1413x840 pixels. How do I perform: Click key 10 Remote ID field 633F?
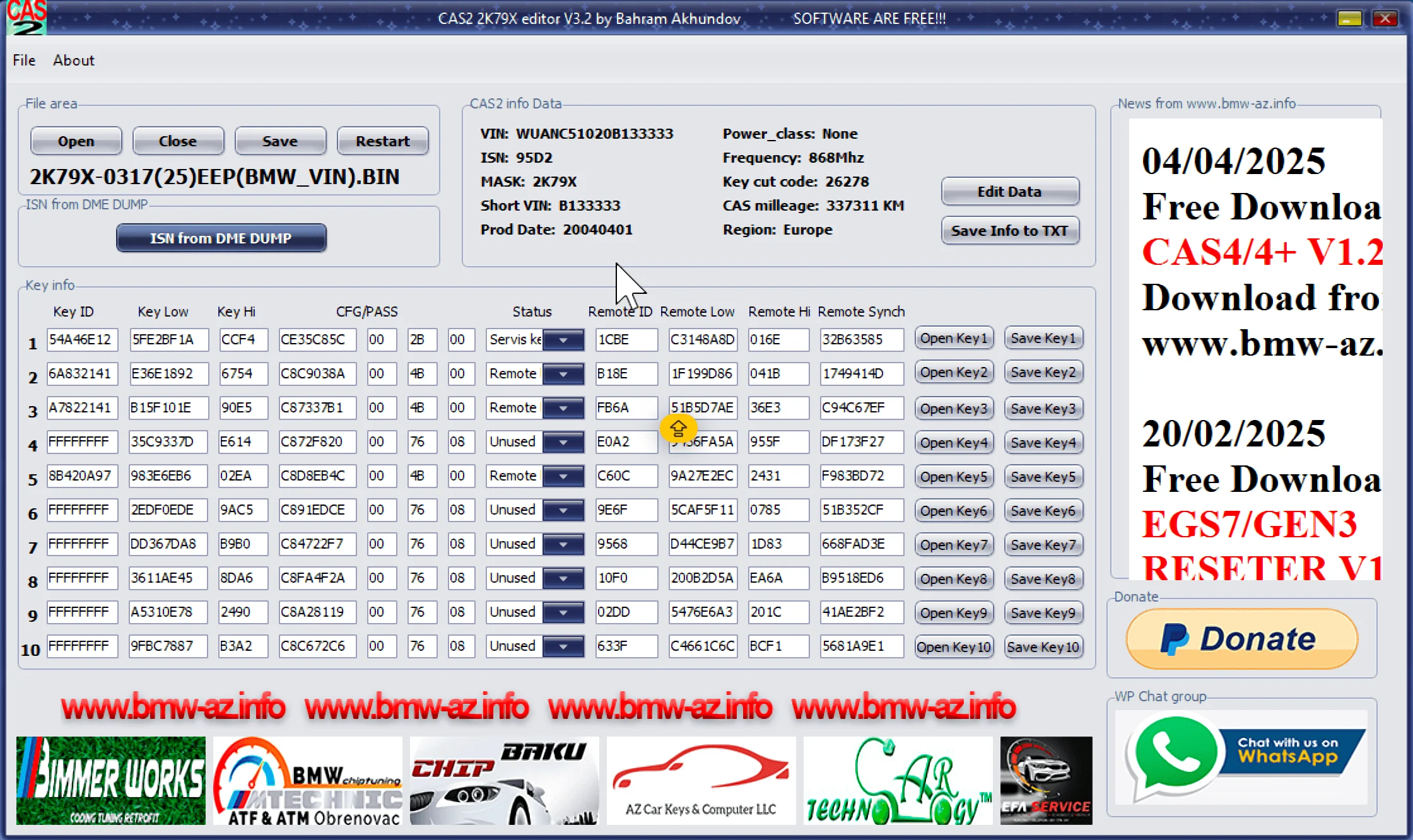[626, 646]
